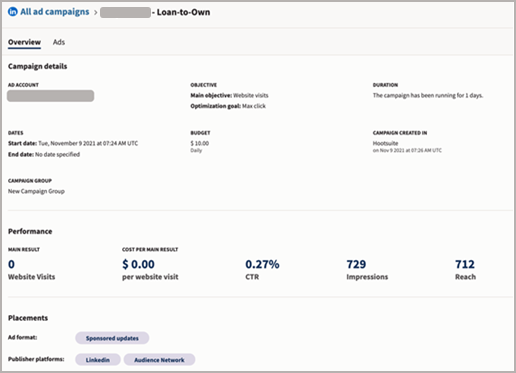The image size is (516, 373).
Task: Open the Ads tab
Action: pyautogui.click(x=59, y=42)
